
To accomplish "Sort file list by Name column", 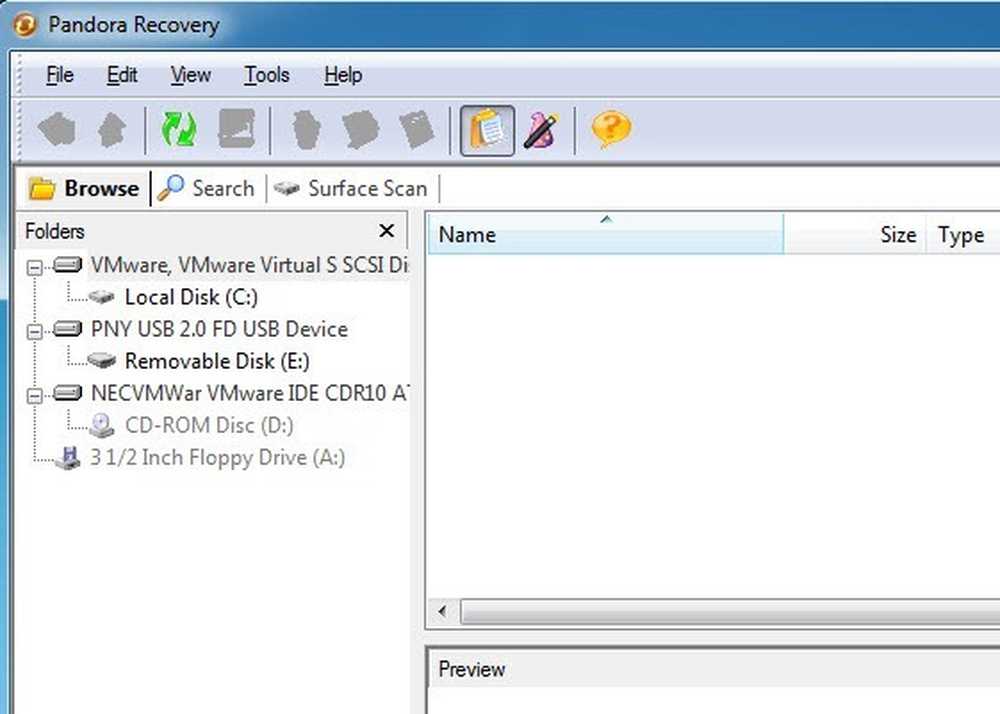I will pyautogui.click(x=605, y=234).
